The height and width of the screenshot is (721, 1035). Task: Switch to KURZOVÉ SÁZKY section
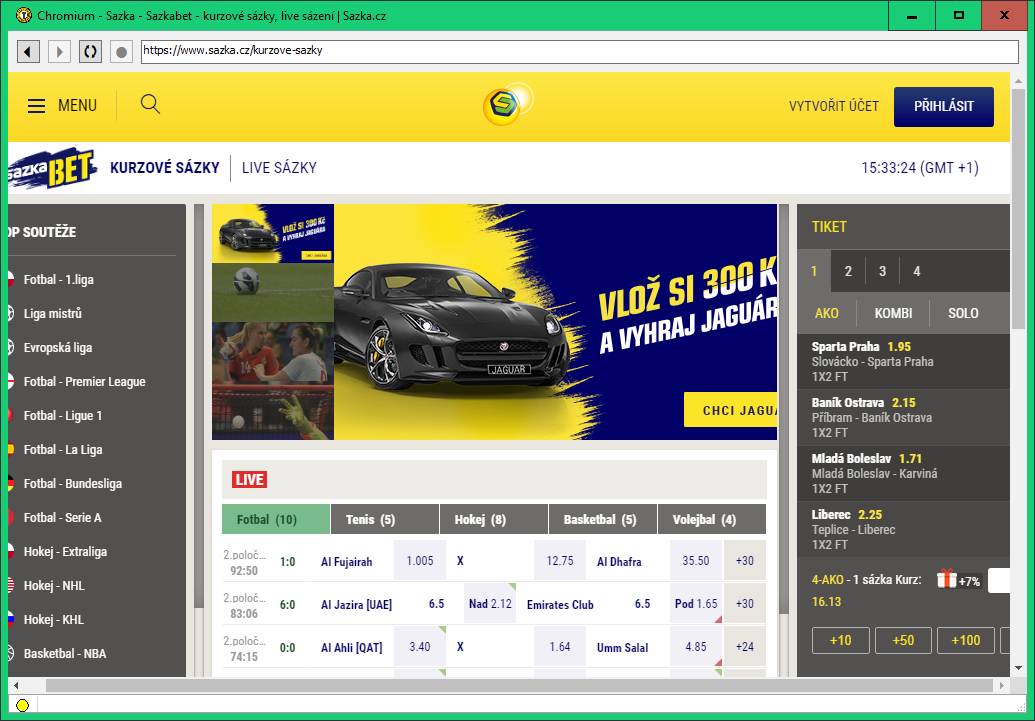[164, 168]
